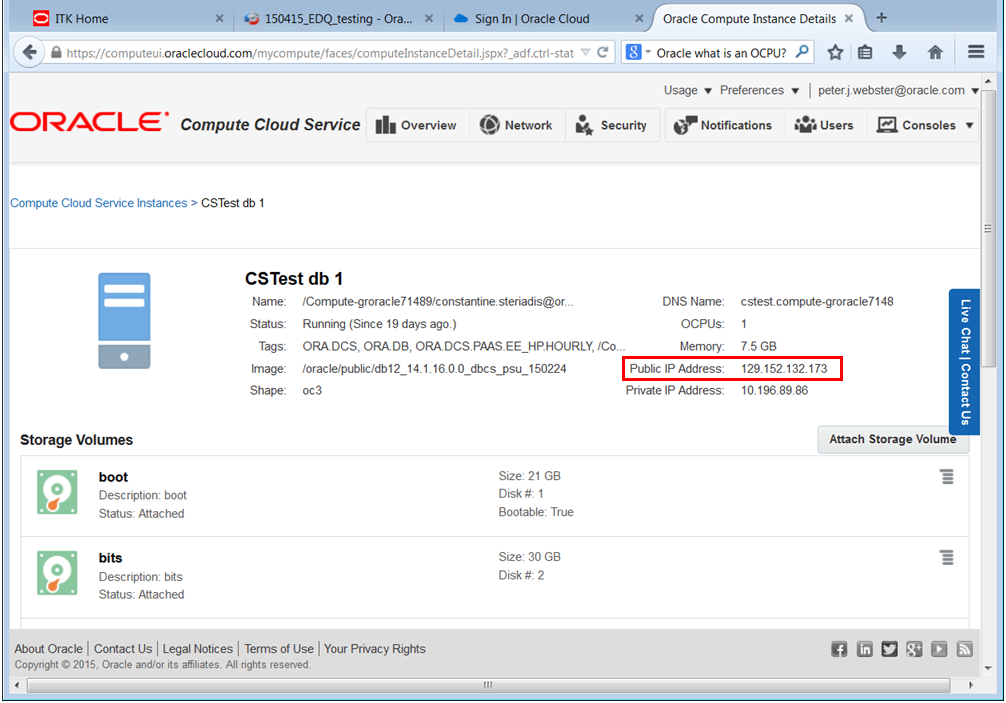This screenshot has width=1006, height=703.
Task: Open the Usage dropdown
Action: coord(688,90)
